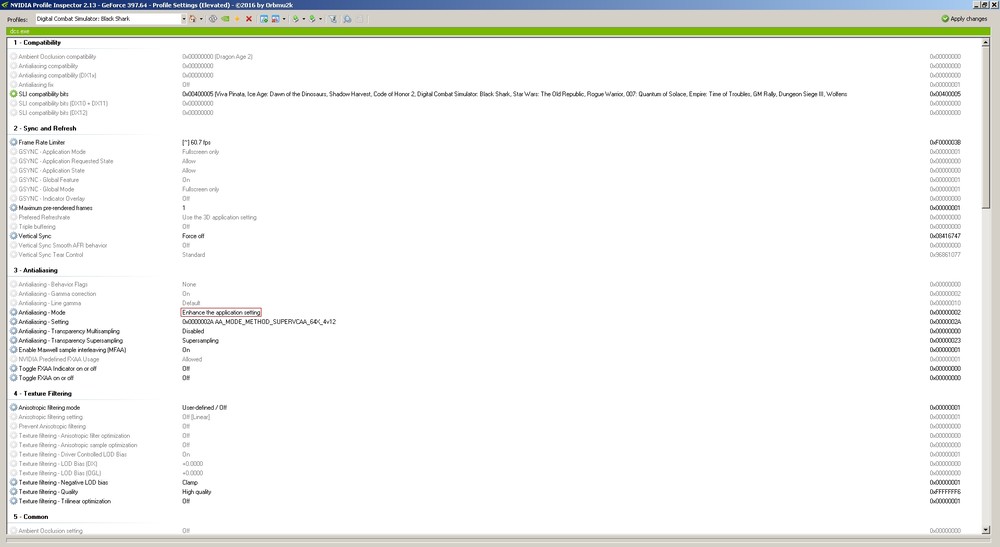Viewport: 1000px width, 547px height.
Task: Click the refresh/restore profile toolbar icon
Action: (x=213, y=18)
